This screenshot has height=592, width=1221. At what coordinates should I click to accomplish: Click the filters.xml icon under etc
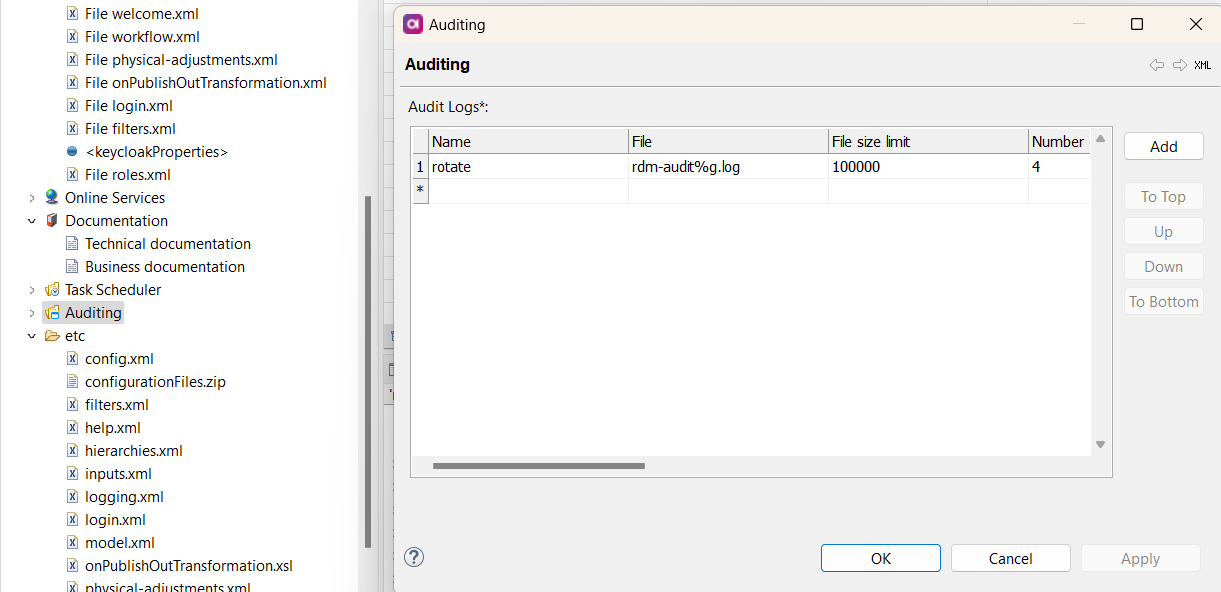point(72,404)
